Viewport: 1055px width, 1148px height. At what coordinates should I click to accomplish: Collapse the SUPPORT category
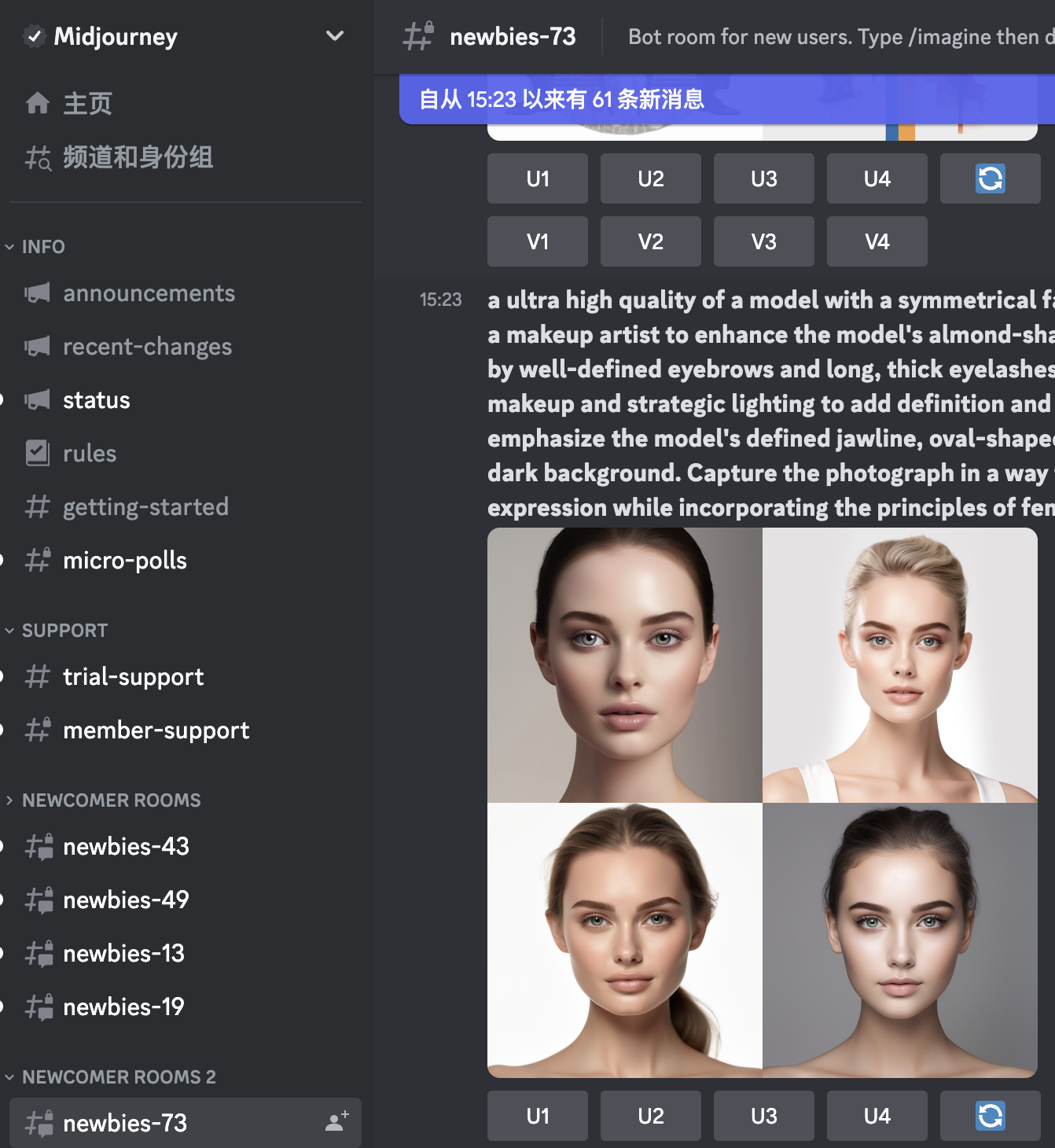pos(9,630)
